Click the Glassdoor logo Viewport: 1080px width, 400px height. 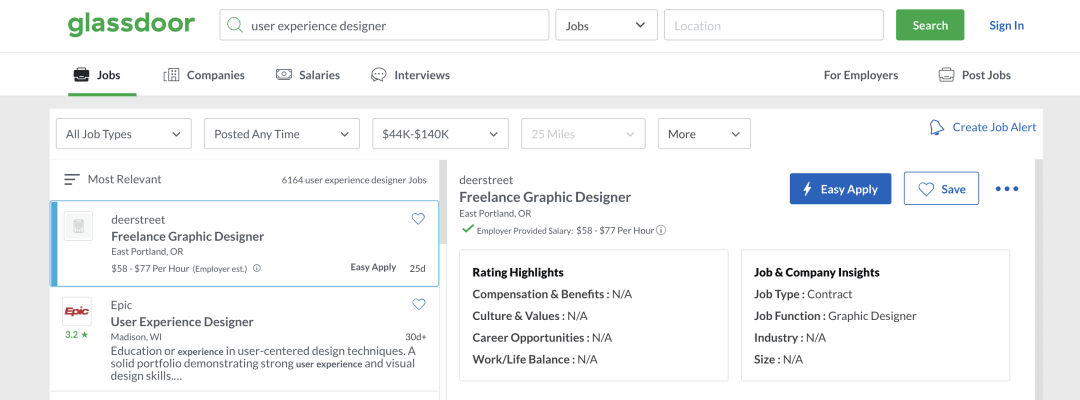(x=131, y=25)
